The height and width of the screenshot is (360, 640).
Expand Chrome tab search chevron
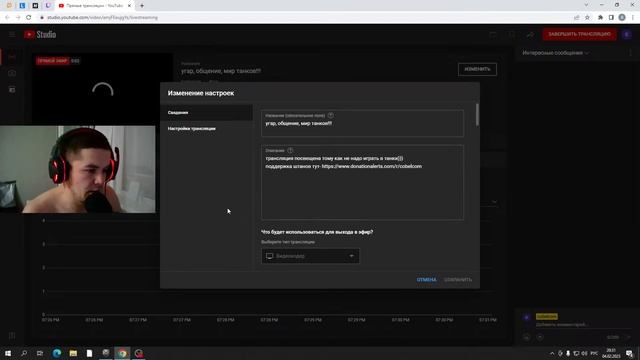[x=586, y=5]
